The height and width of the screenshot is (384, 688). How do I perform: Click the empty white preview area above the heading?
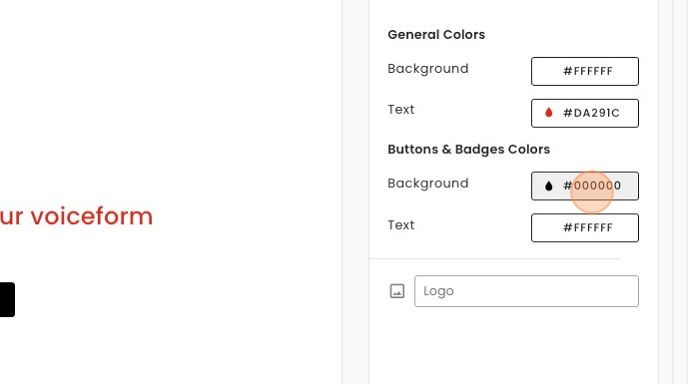(171, 97)
